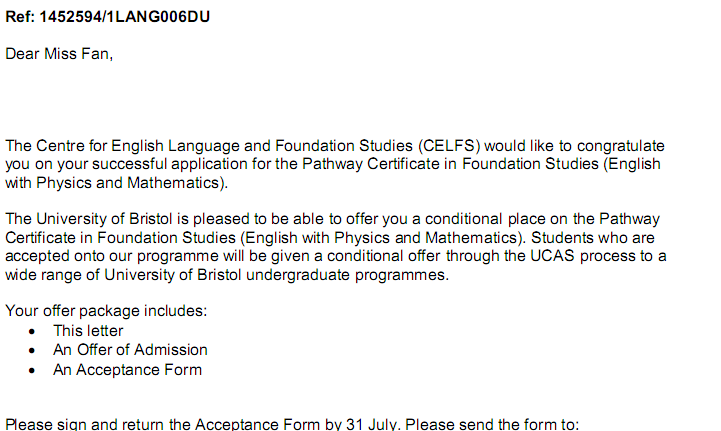Click "31 July" in the last line
This screenshot has width=721, height=431.
coord(373,424)
